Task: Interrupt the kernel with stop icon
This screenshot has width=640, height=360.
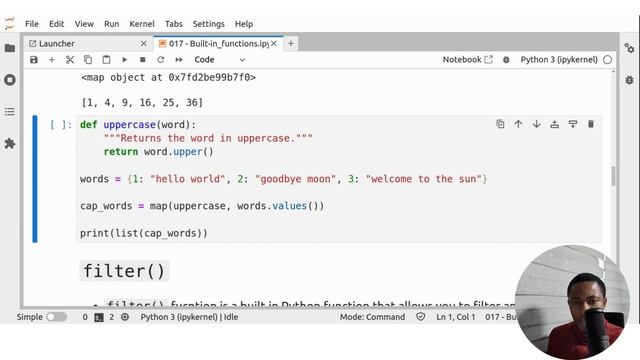Action: 142,60
